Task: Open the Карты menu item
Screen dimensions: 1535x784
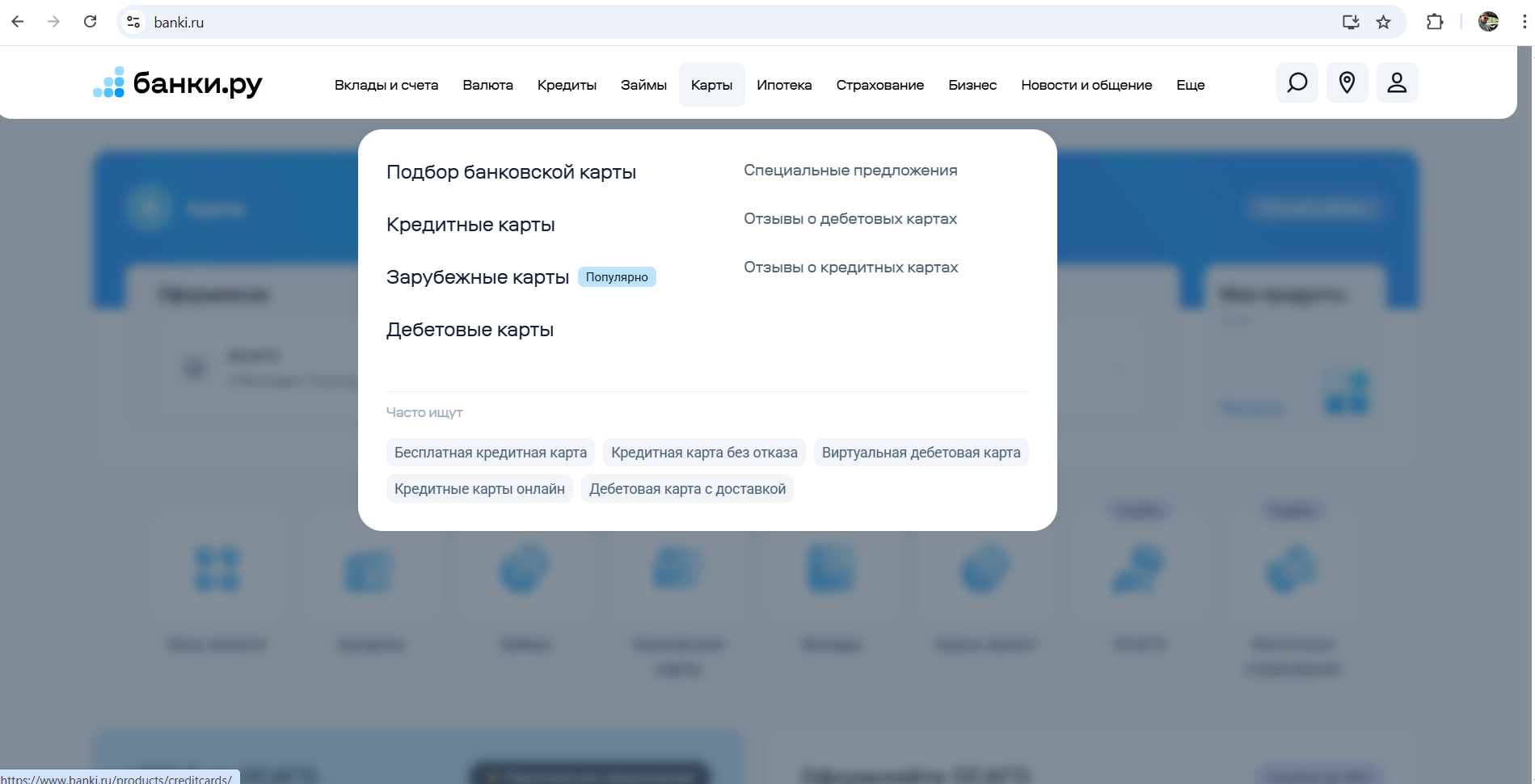Action: click(x=711, y=85)
